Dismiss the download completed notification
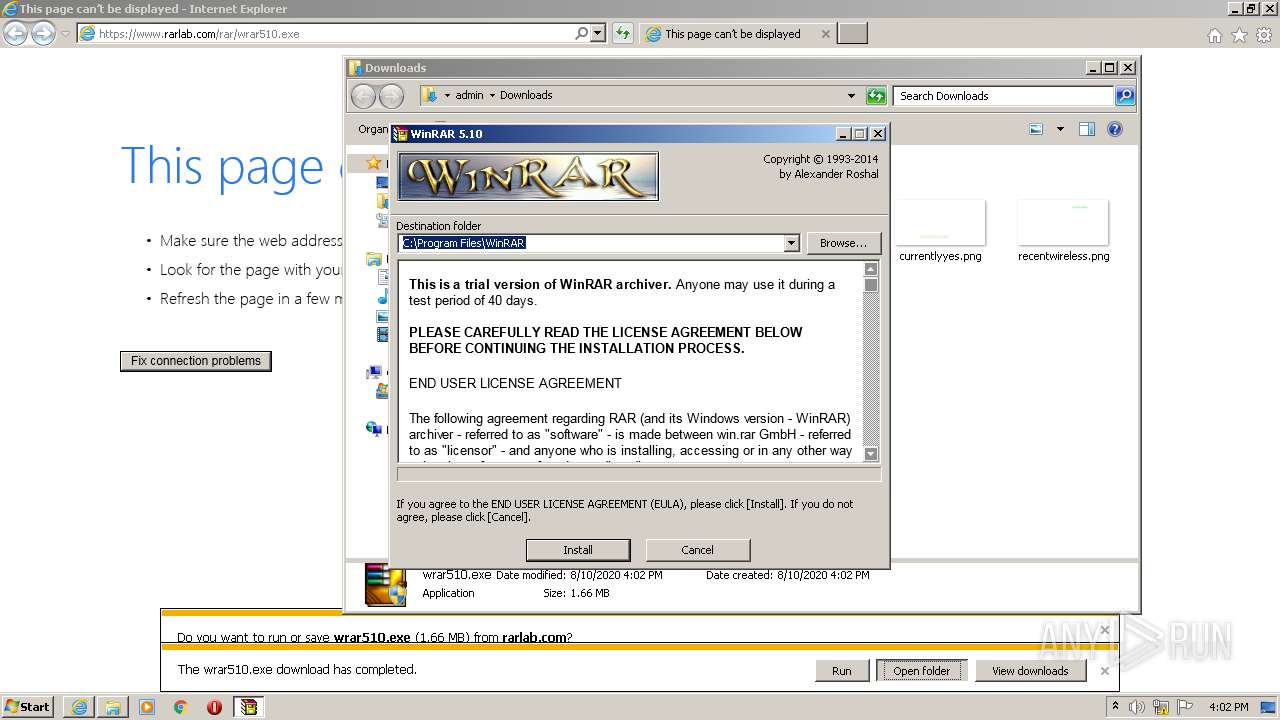The image size is (1280, 720). [x=1104, y=671]
